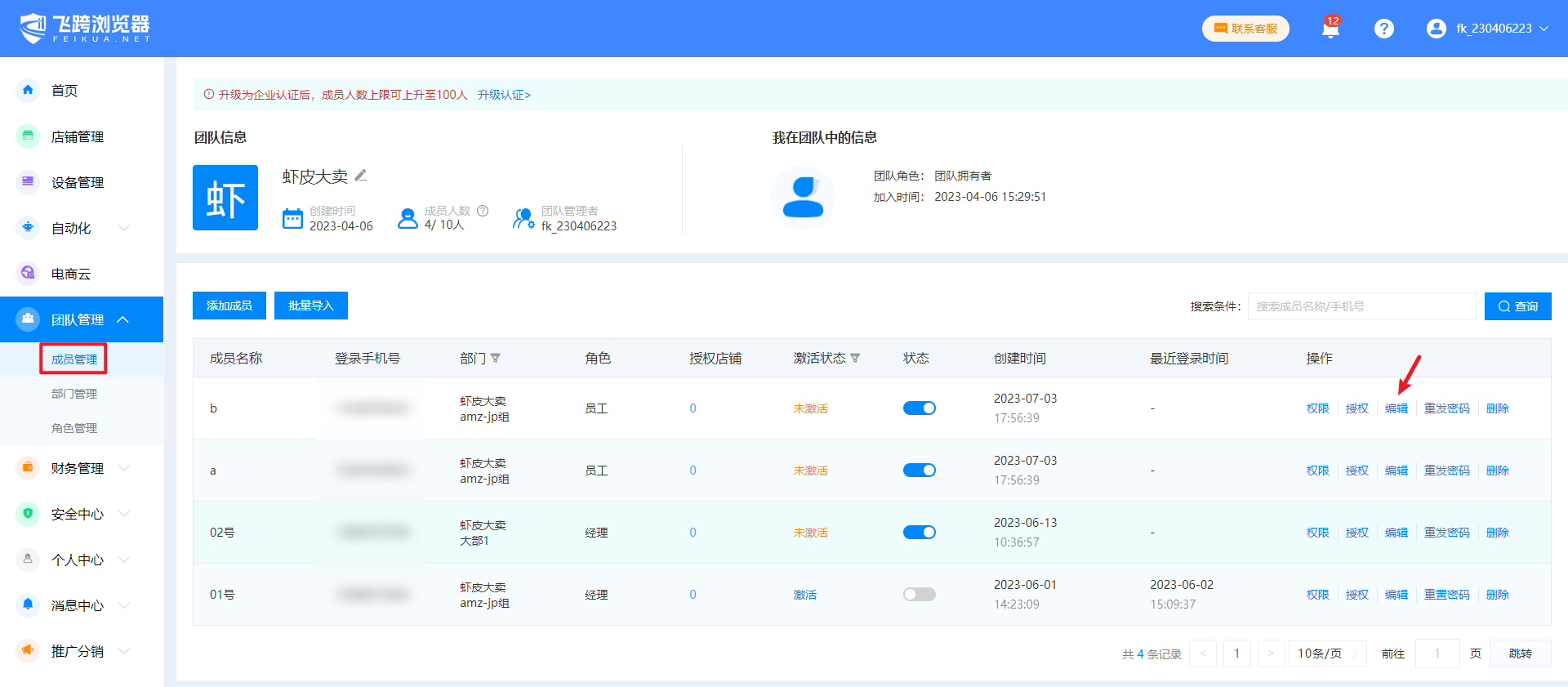The image size is (1568, 687).
Task: Disable status toggle for member b
Action: 919,408
